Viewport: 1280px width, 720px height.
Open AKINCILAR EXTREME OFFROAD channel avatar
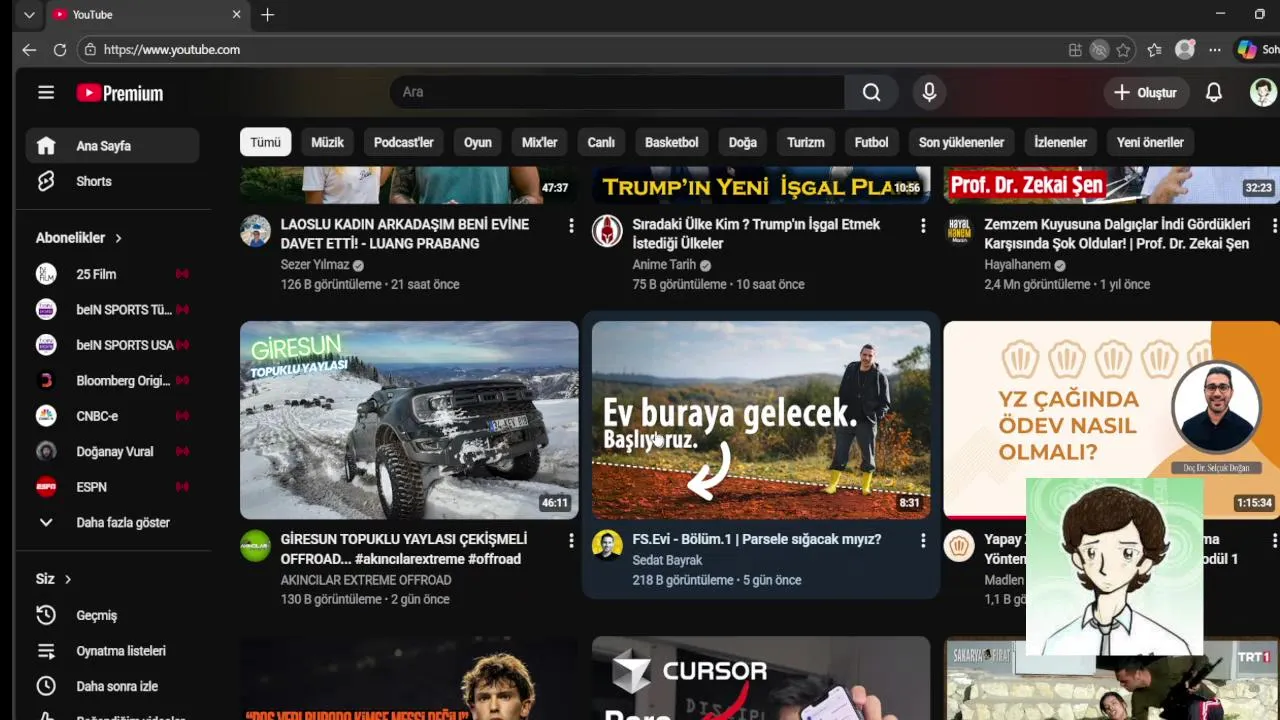(255, 546)
